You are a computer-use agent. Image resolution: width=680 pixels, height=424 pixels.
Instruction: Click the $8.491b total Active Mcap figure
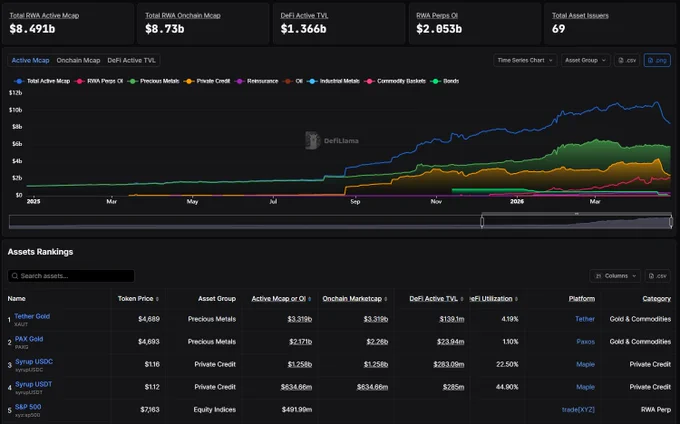click(x=32, y=29)
